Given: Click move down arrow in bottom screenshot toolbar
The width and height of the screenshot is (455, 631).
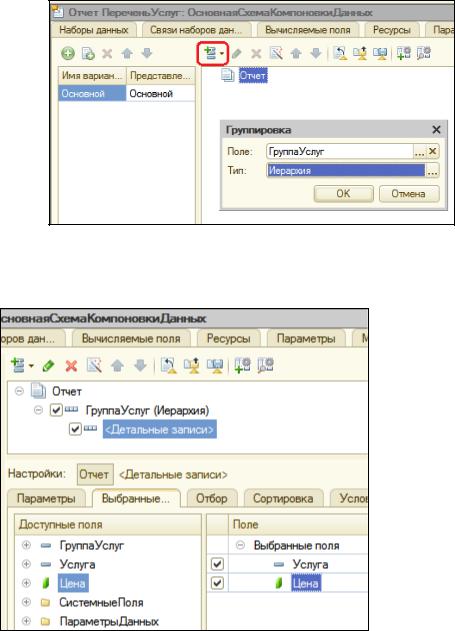Looking at the screenshot, I should coord(140,365).
